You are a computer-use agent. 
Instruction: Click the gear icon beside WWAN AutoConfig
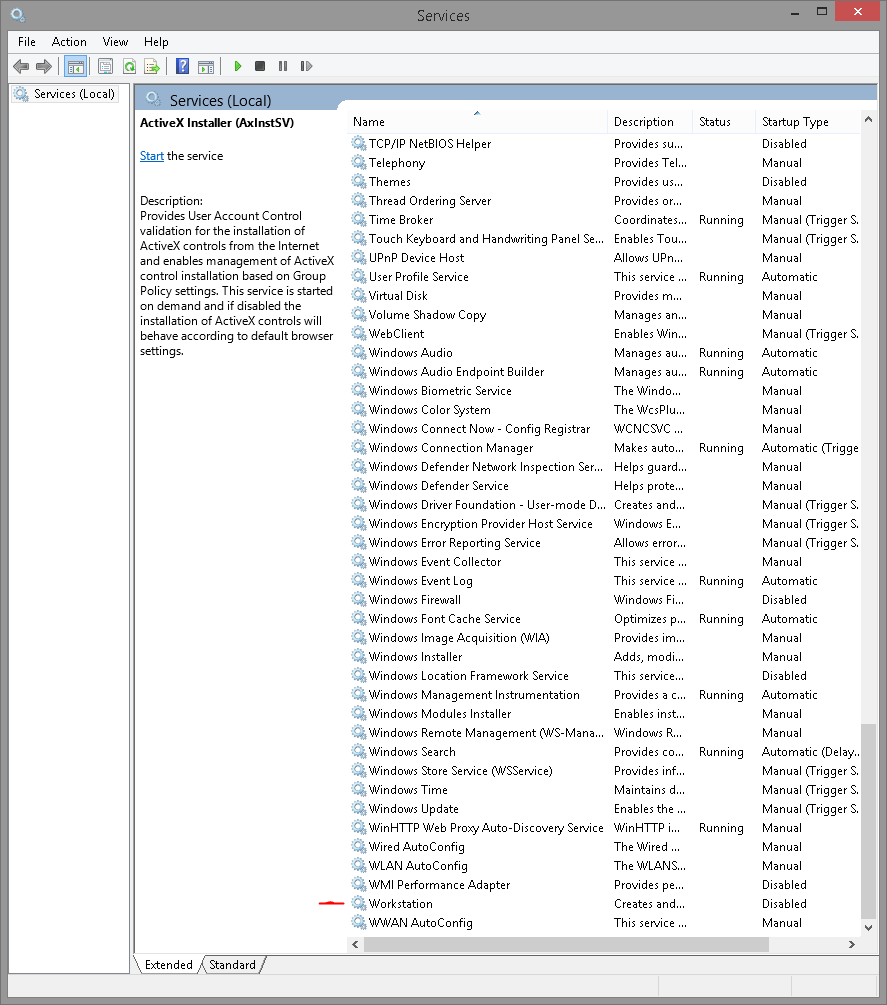(359, 922)
